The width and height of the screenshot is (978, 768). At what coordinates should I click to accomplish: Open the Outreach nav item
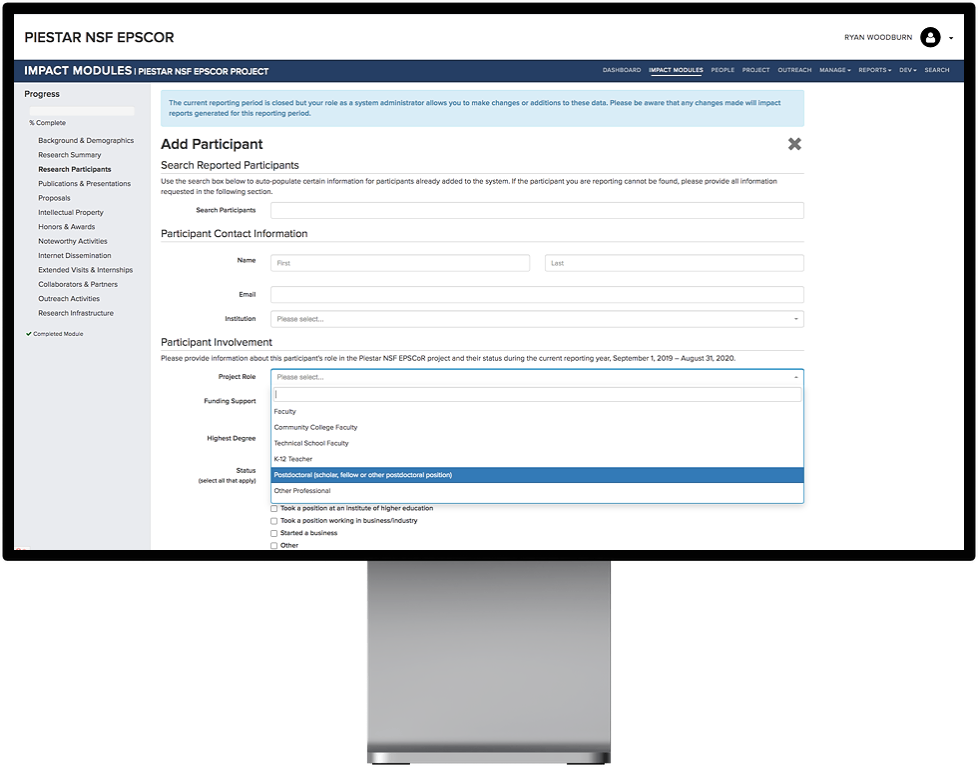(794, 70)
